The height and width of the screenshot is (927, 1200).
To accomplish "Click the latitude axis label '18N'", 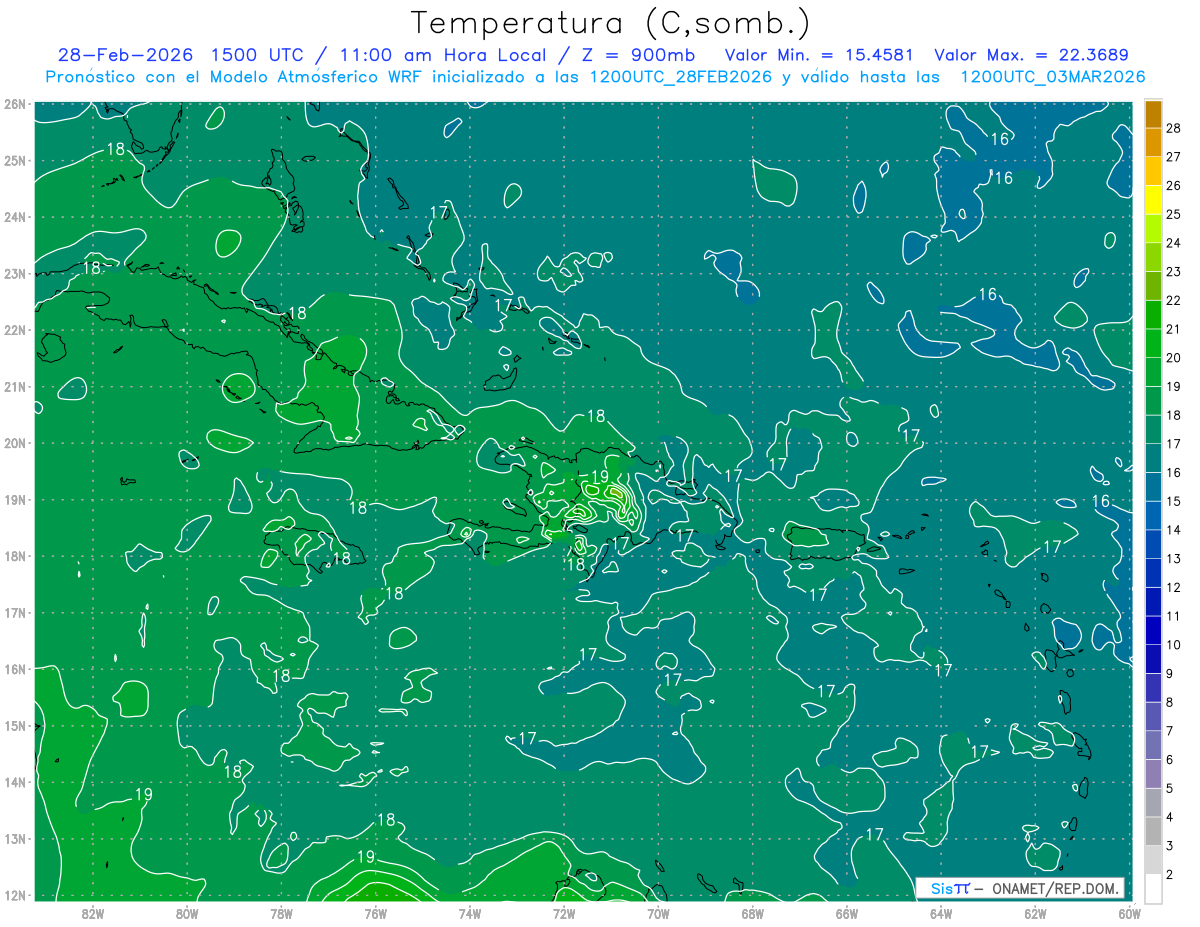I will coord(15,556).
